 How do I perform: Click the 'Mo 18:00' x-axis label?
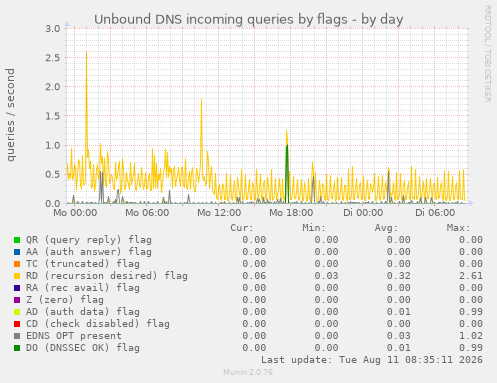click(291, 213)
